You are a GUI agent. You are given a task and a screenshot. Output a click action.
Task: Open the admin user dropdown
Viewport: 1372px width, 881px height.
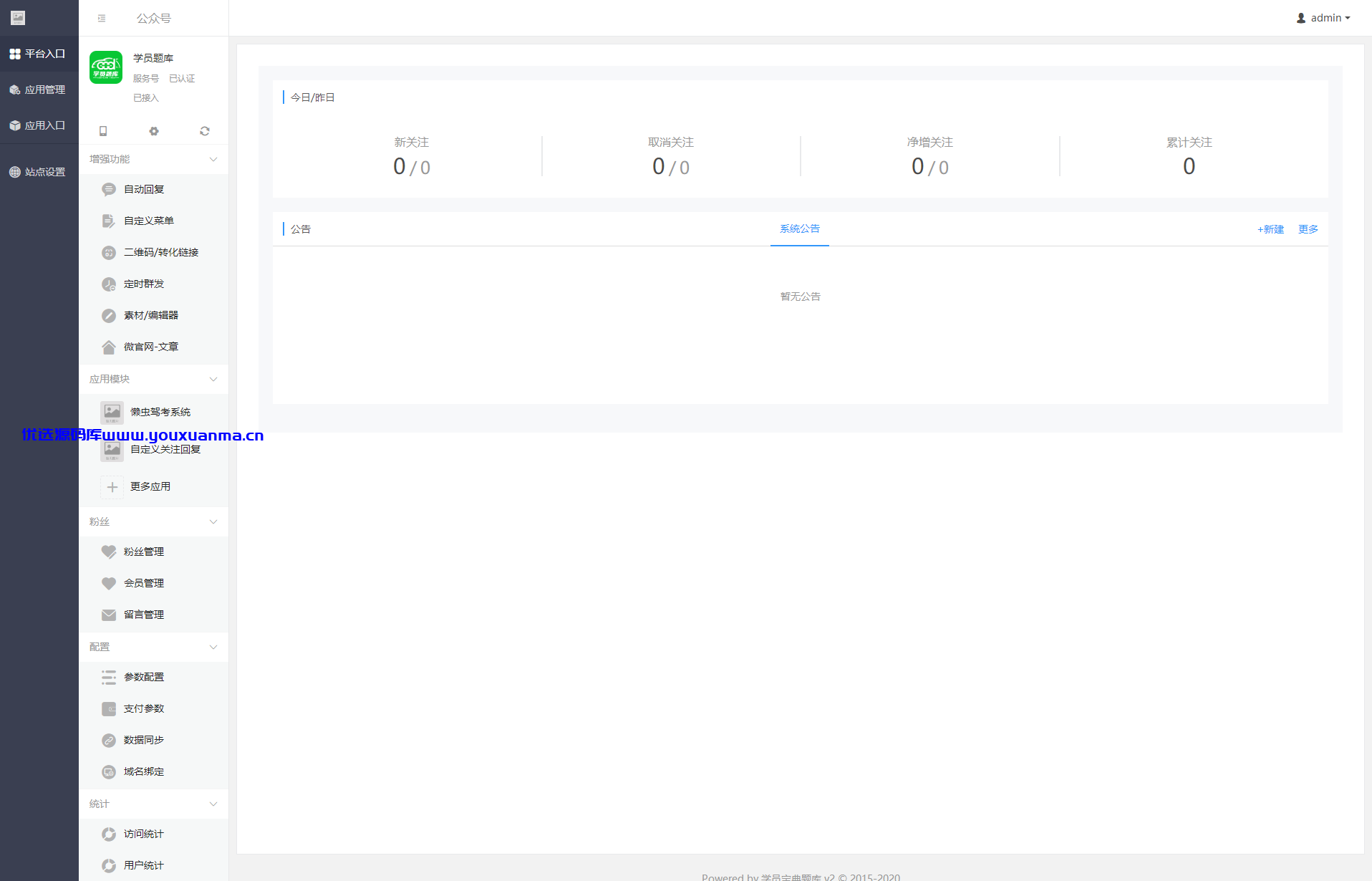pyautogui.click(x=1323, y=18)
